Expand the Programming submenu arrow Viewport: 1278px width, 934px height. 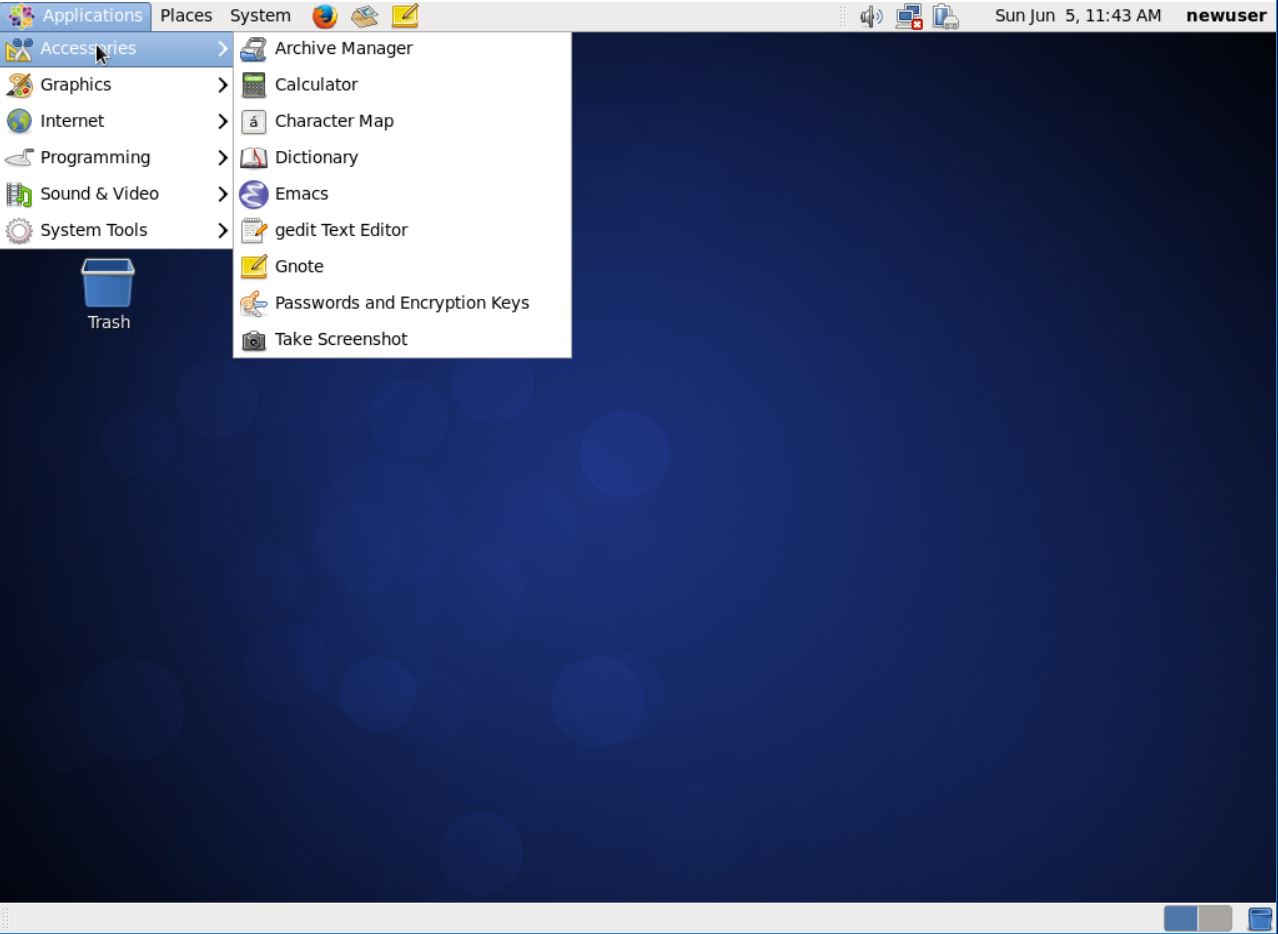(223, 158)
